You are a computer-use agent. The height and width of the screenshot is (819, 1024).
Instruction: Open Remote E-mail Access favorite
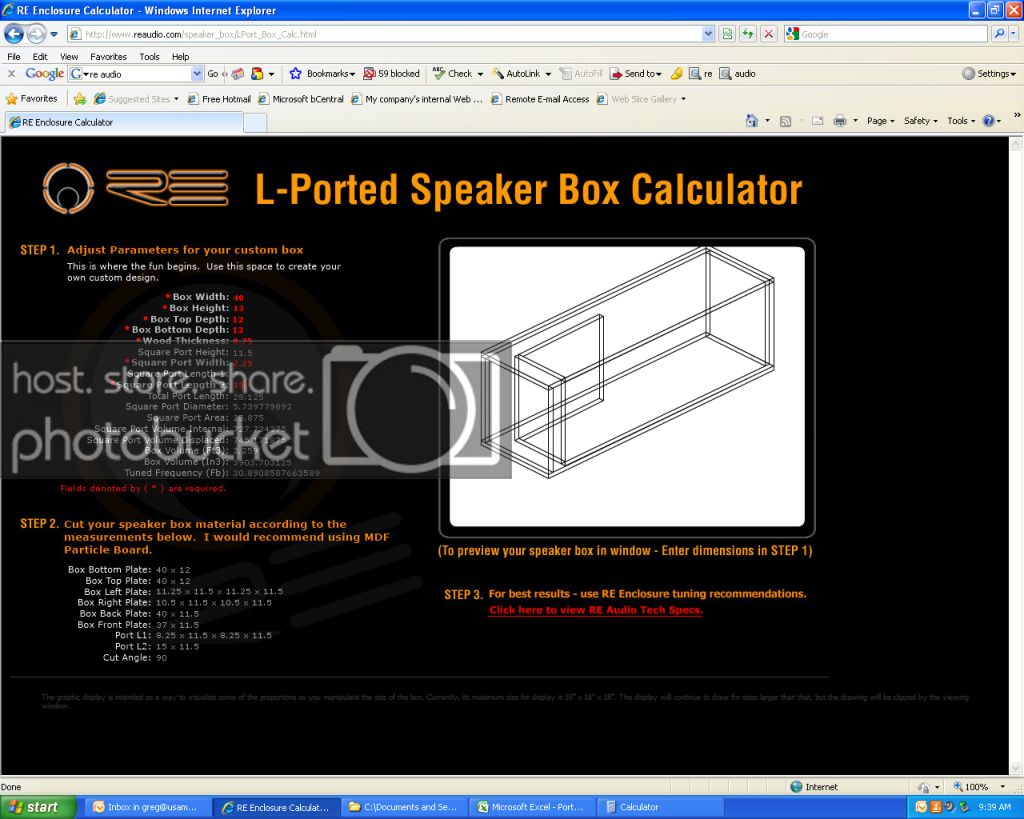click(x=540, y=99)
